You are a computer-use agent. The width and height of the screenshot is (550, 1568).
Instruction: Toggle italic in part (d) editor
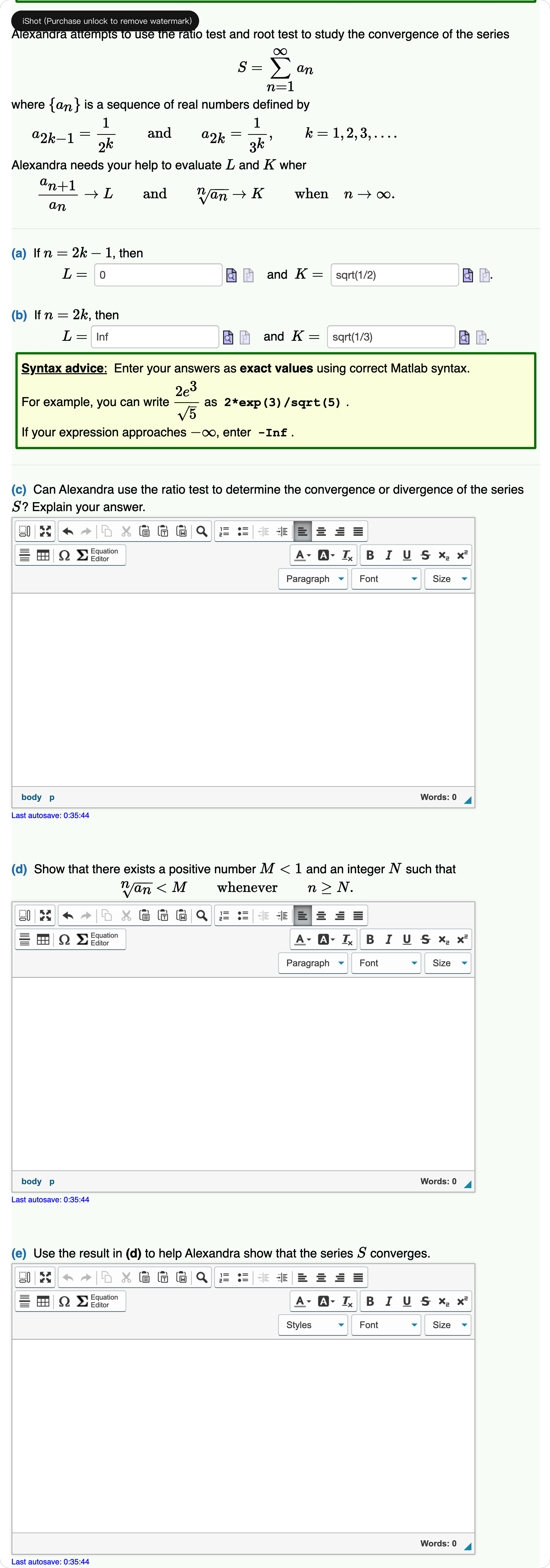pos(388,939)
